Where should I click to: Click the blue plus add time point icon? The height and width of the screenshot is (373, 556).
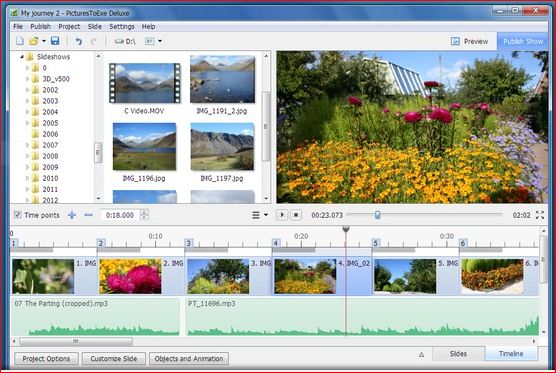pyautogui.click(x=72, y=215)
